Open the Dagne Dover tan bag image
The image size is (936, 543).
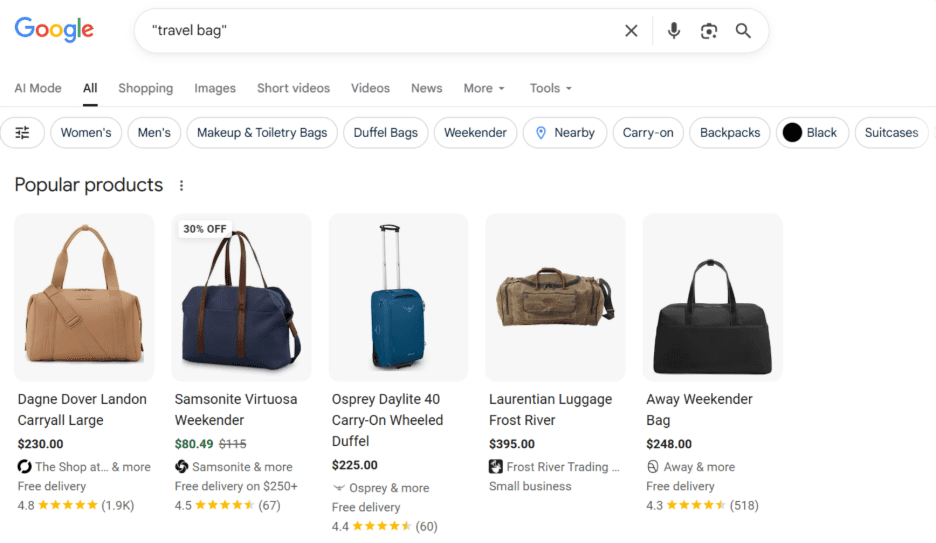84,297
